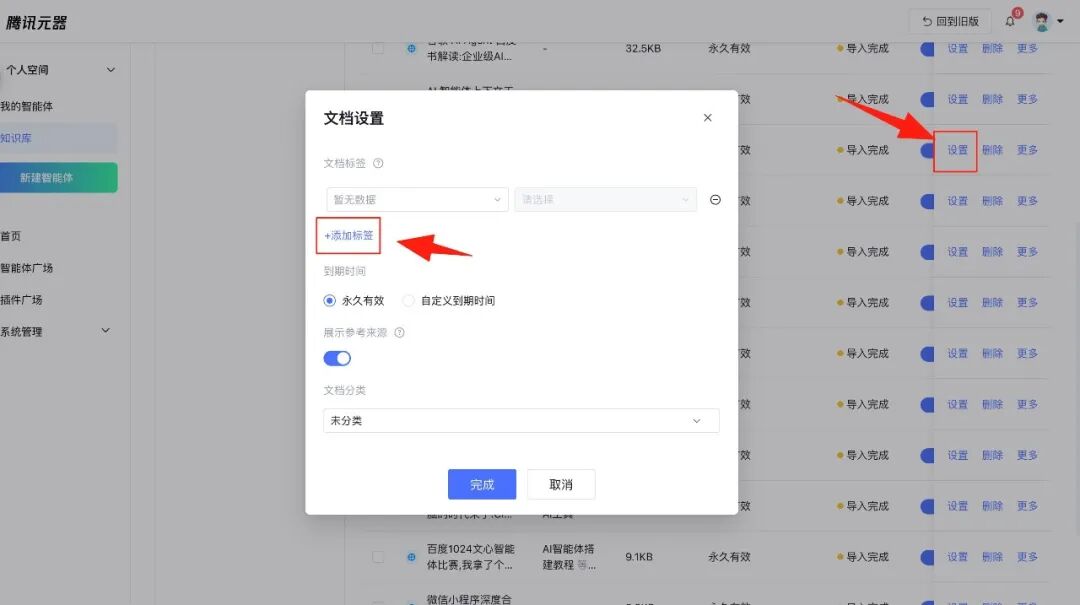Click the +添加标签 link
The image size is (1080, 605).
coord(349,236)
